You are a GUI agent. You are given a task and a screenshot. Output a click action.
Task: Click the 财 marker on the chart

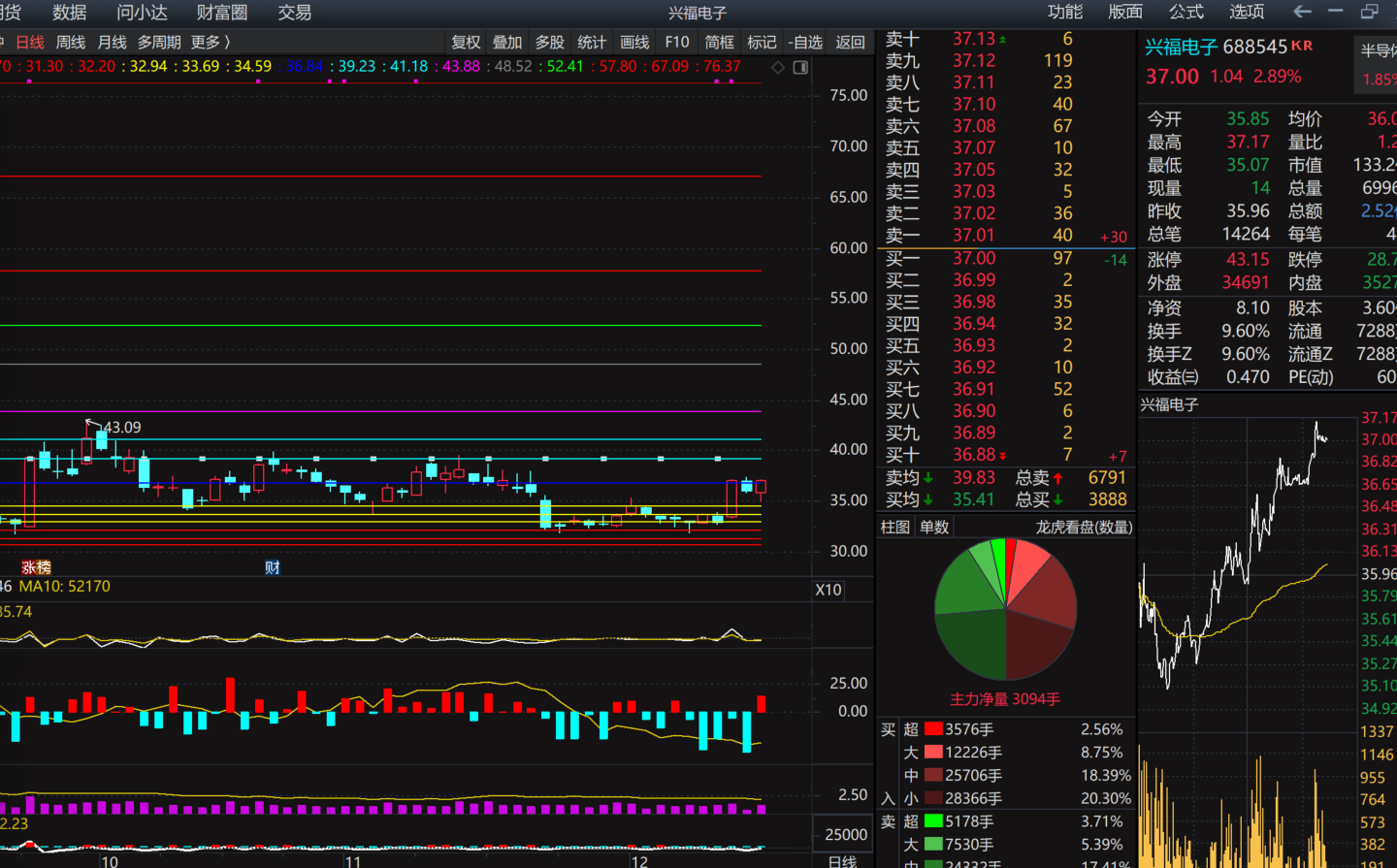273,567
